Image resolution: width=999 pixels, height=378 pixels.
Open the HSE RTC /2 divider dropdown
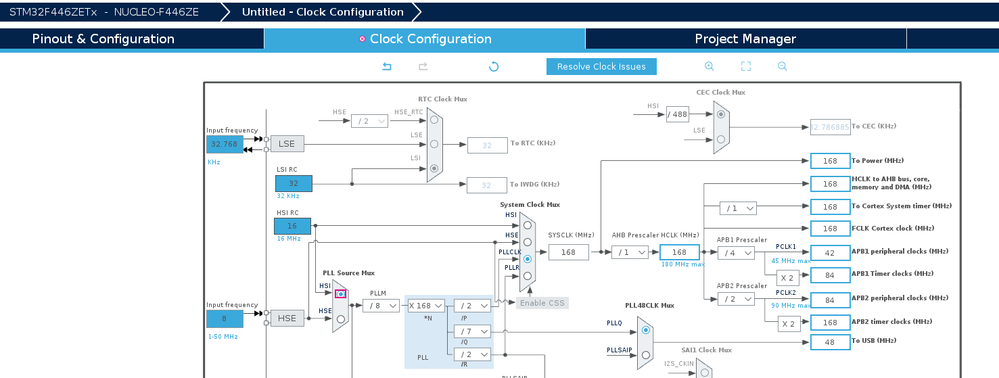pyautogui.click(x=370, y=120)
